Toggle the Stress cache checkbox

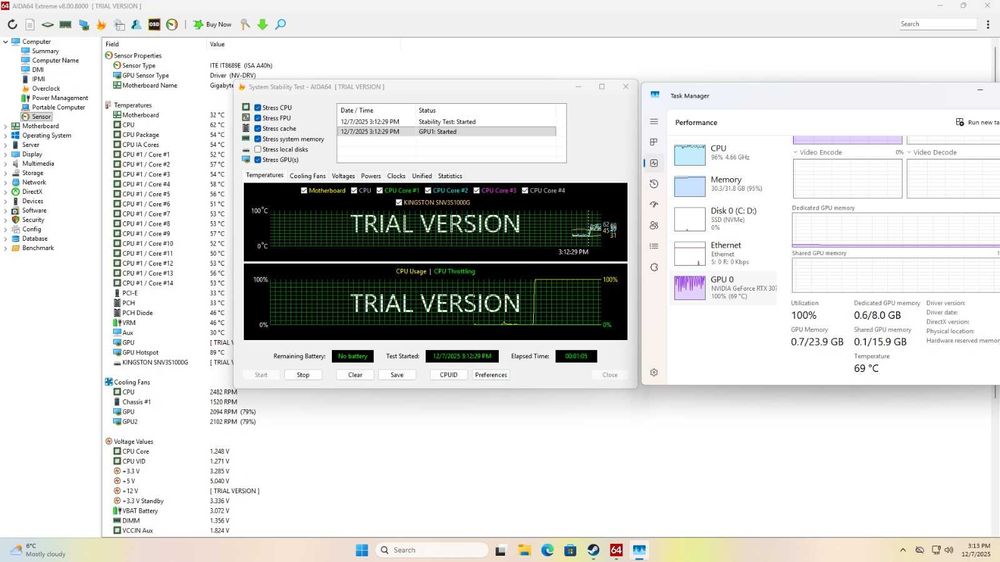258,128
